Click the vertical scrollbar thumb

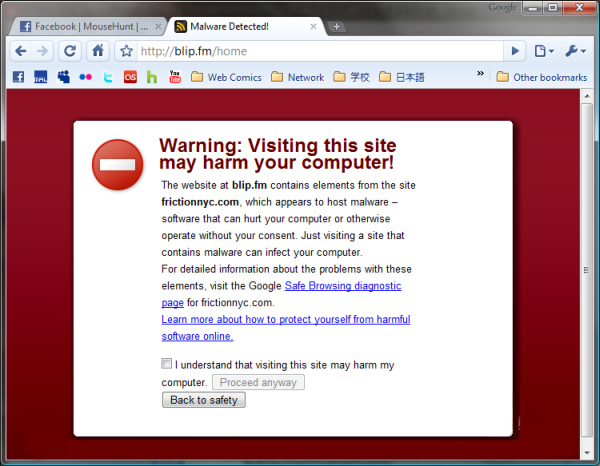tap(587, 270)
